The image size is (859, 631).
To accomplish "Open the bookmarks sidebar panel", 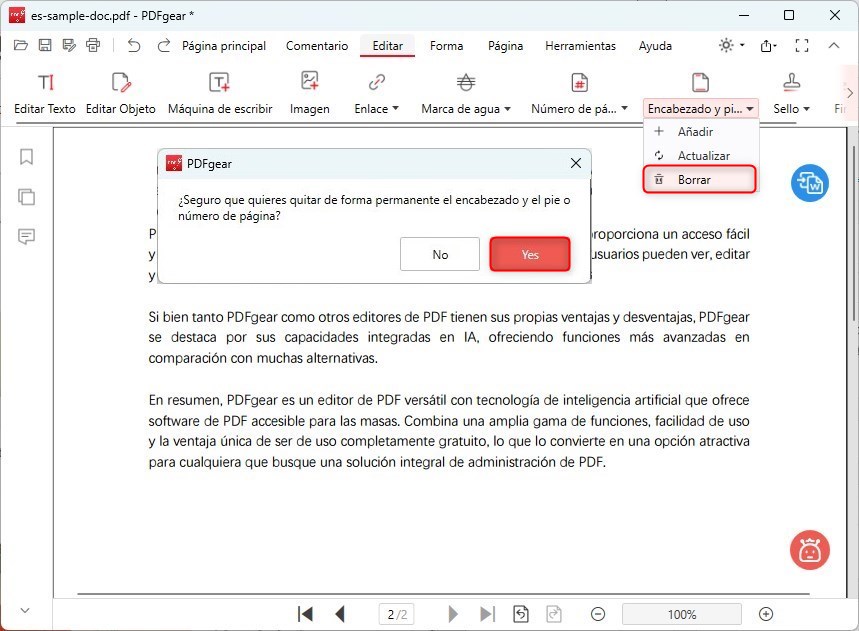I will coord(26,157).
